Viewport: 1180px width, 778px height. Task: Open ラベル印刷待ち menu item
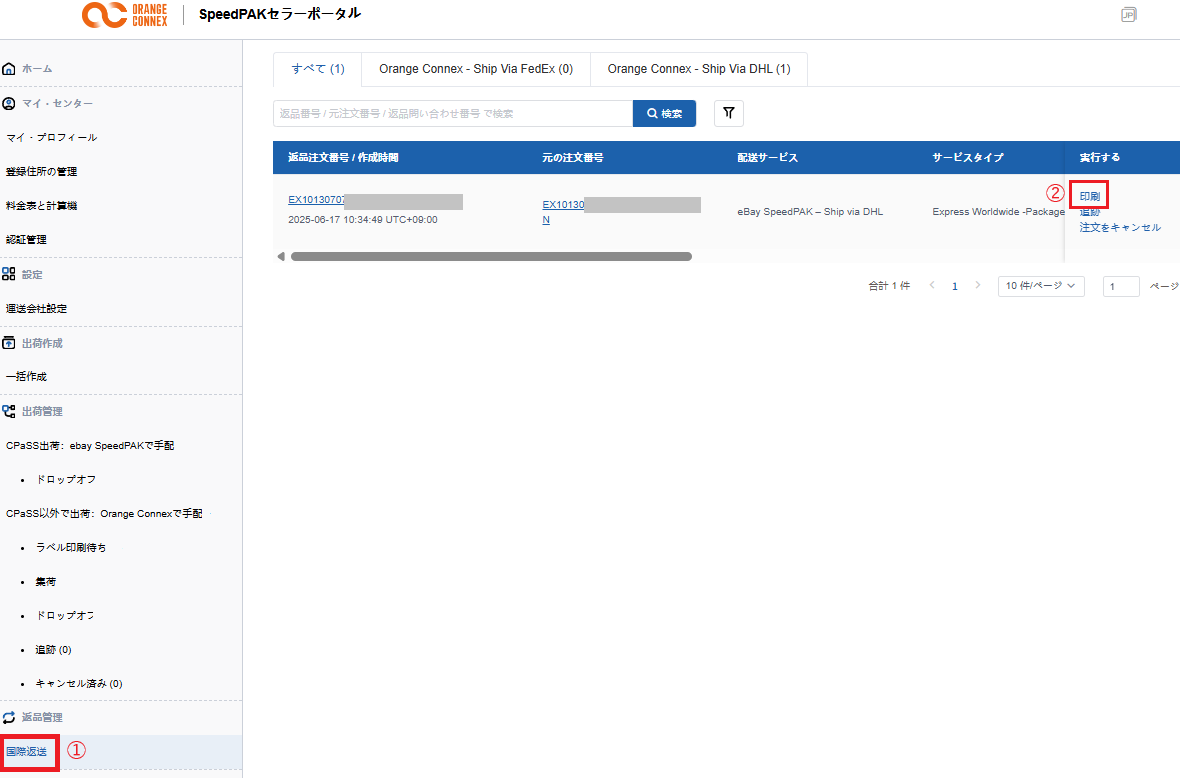pyautogui.click(x=71, y=548)
